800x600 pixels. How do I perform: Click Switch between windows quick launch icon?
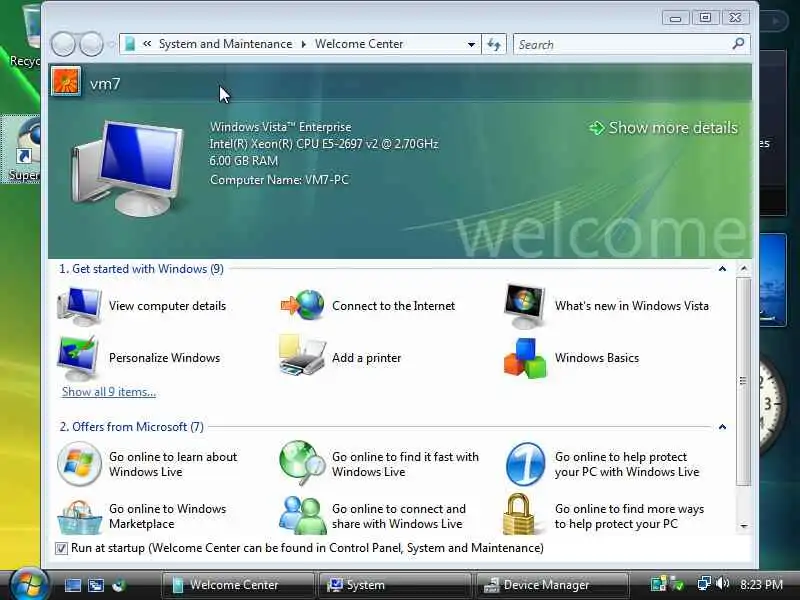coord(95,585)
